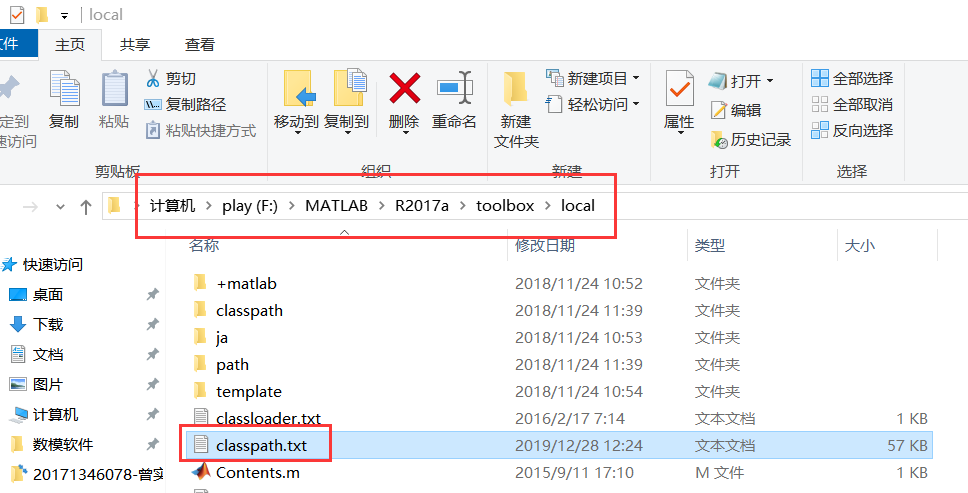
Task: Select the classpath folder
Action: click(x=559, y=310)
